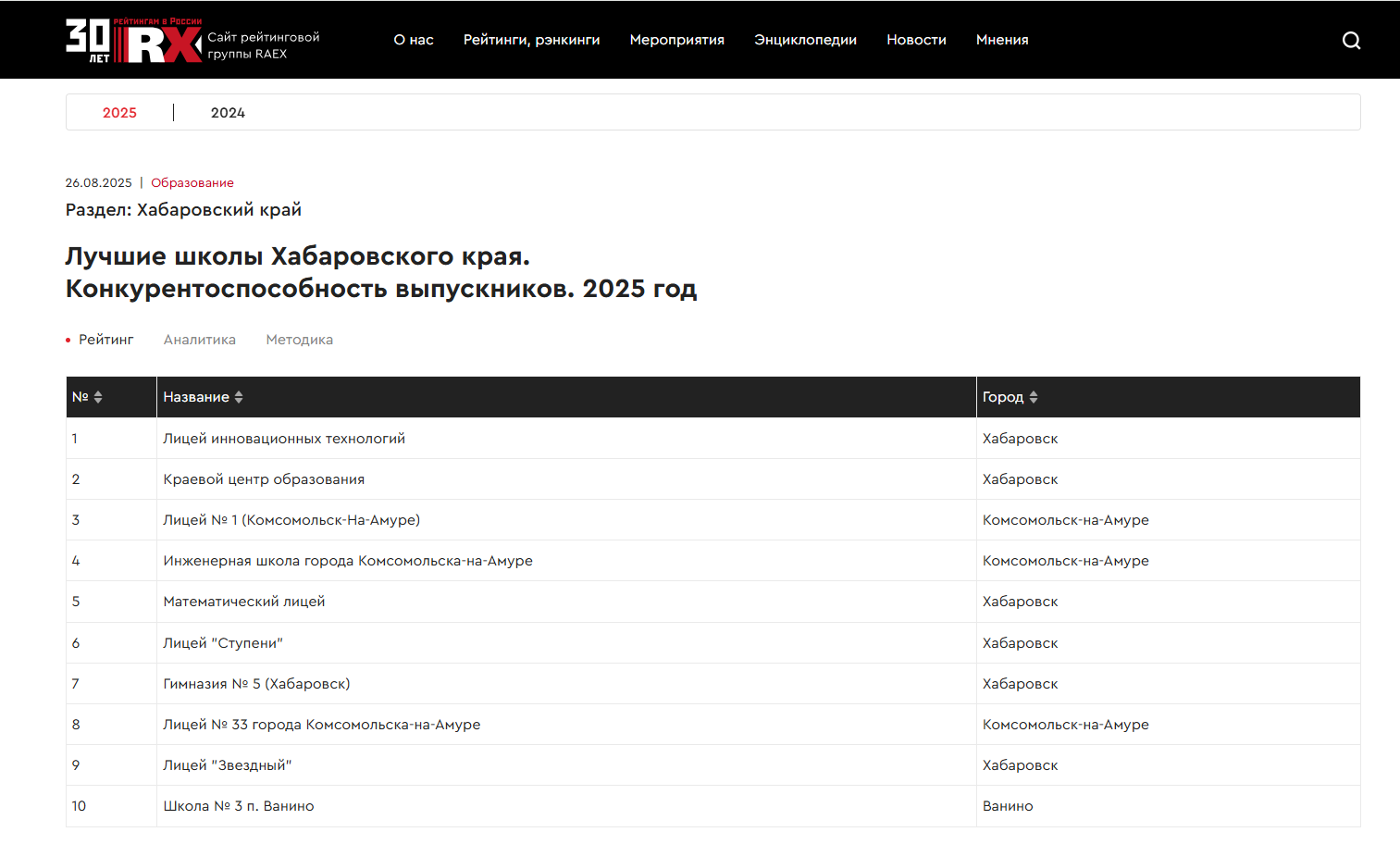Switch to the Аналитика tab
Image resolution: width=1400 pixels, height=857 pixels.
(200, 340)
